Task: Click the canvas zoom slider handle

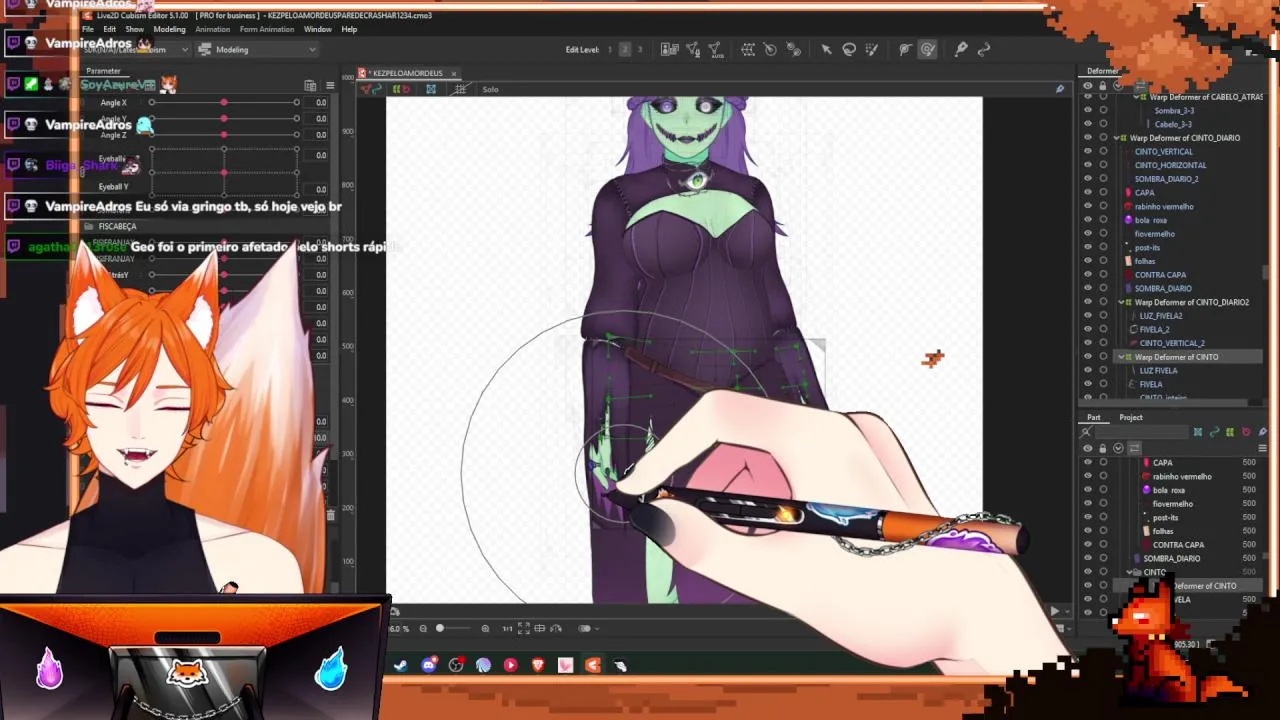Action: point(440,628)
